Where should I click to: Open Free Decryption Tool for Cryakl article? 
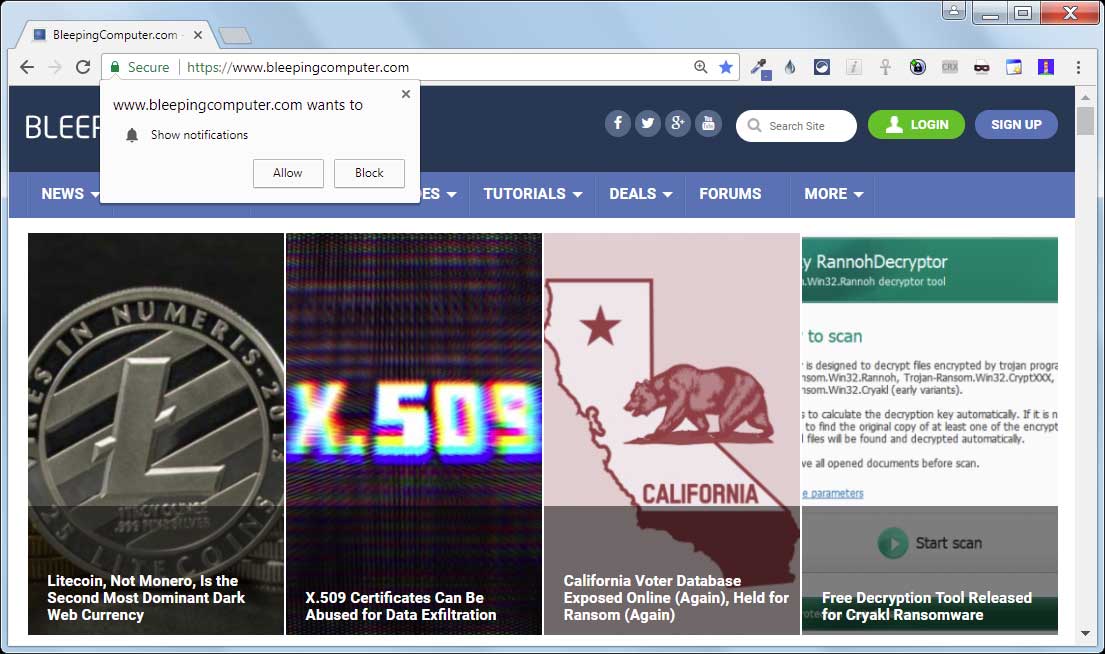click(x=930, y=434)
